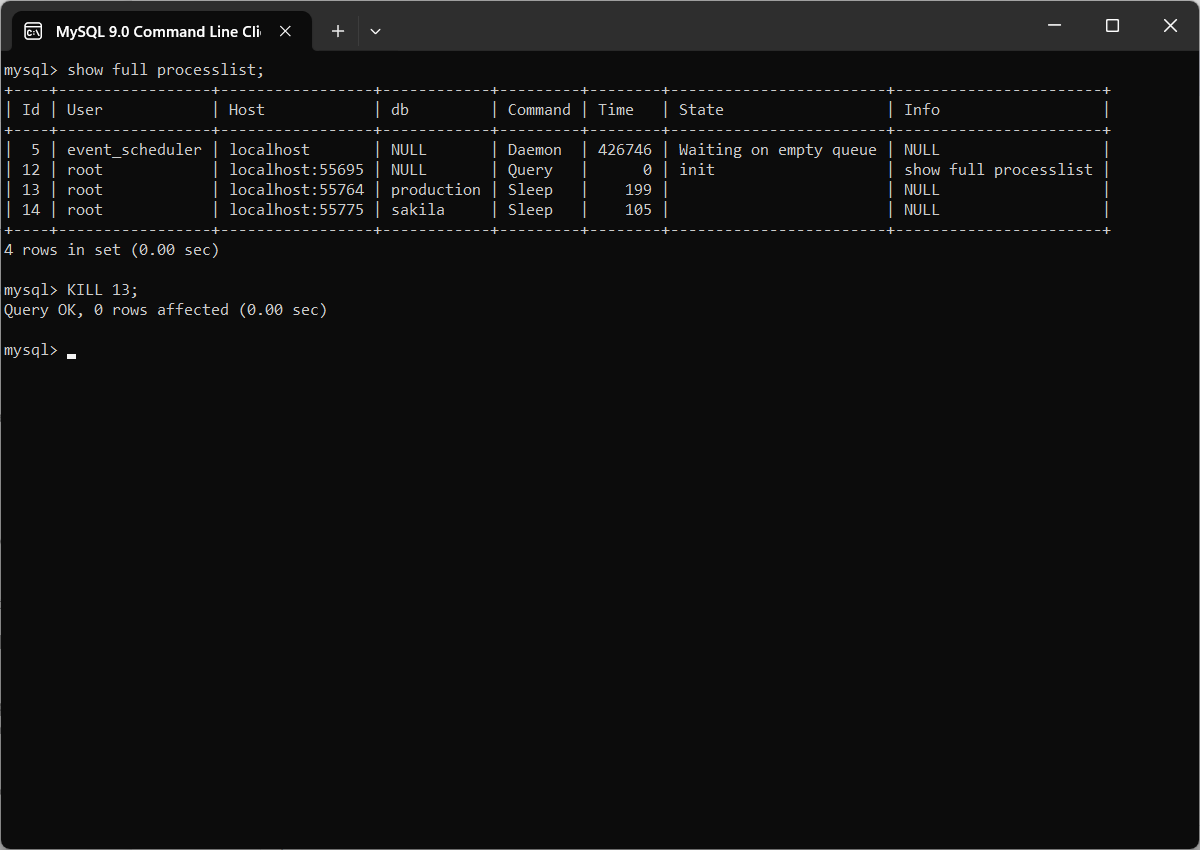Select process Id 14 in the list

click(x=30, y=209)
